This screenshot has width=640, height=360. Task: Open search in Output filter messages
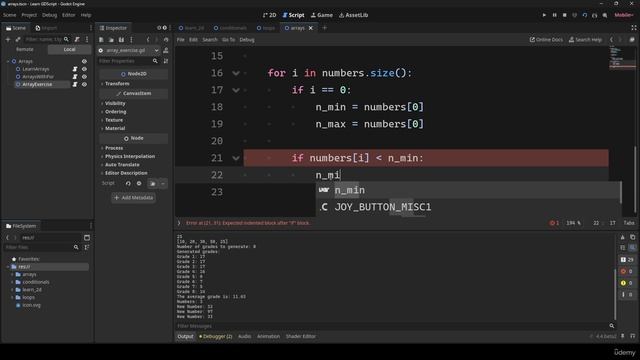tap(611, 326)
